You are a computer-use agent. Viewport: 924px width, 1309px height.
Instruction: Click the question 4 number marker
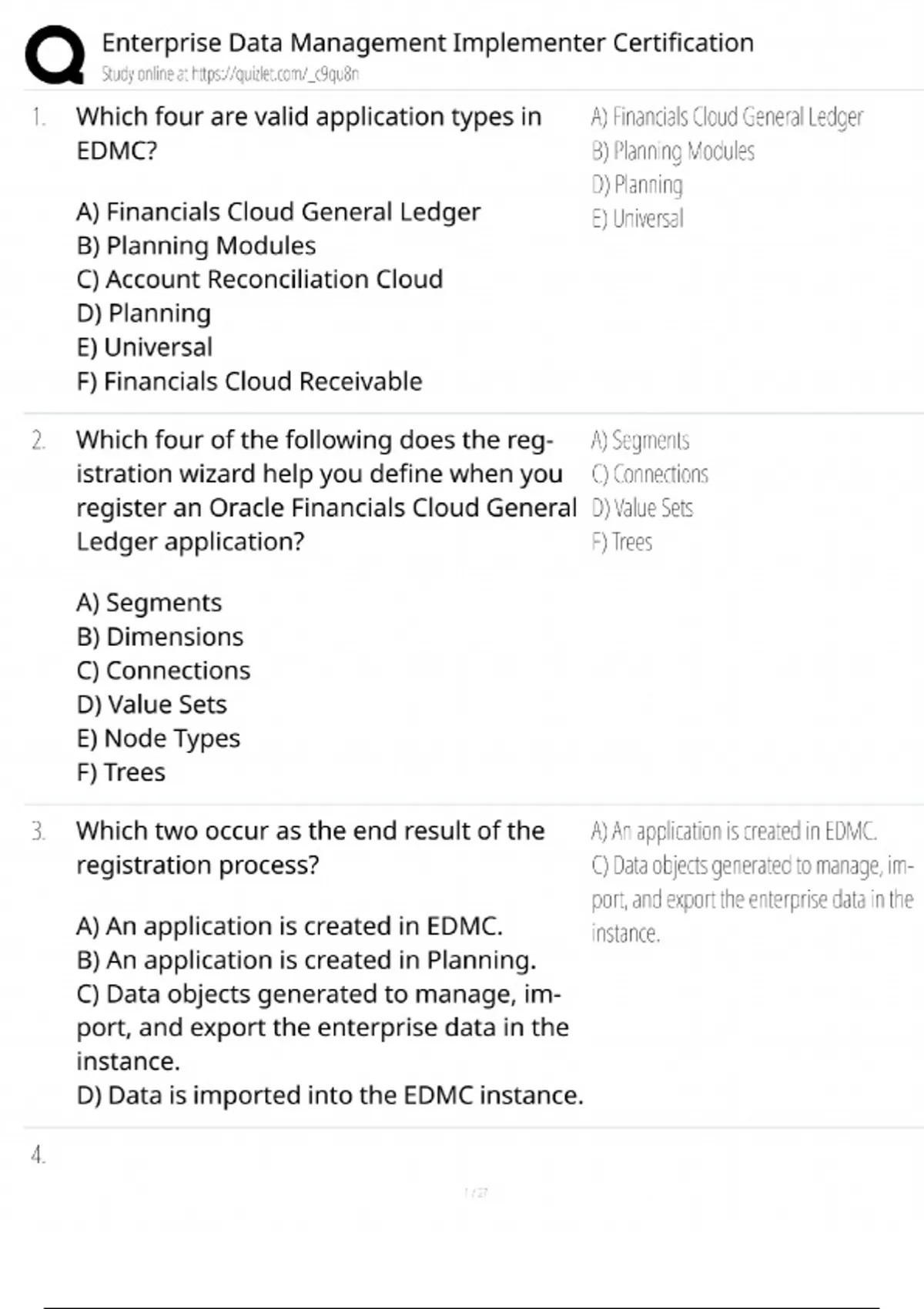[38, 1155]
